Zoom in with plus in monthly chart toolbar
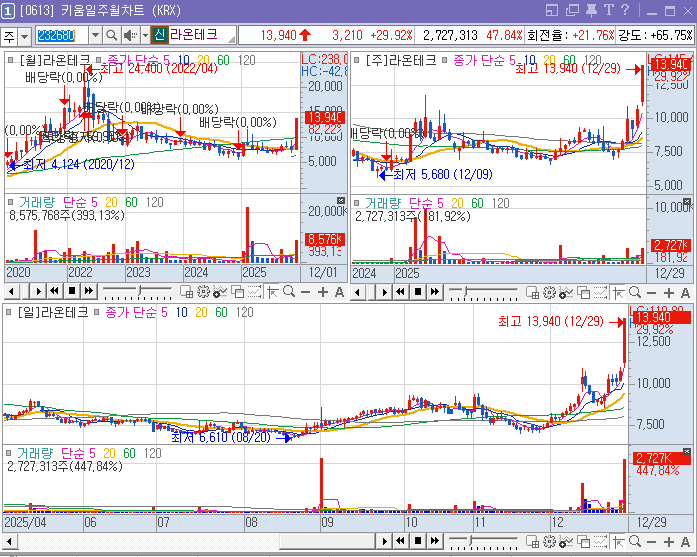This screenshot has width=697, height=557. tap(323, 292)
